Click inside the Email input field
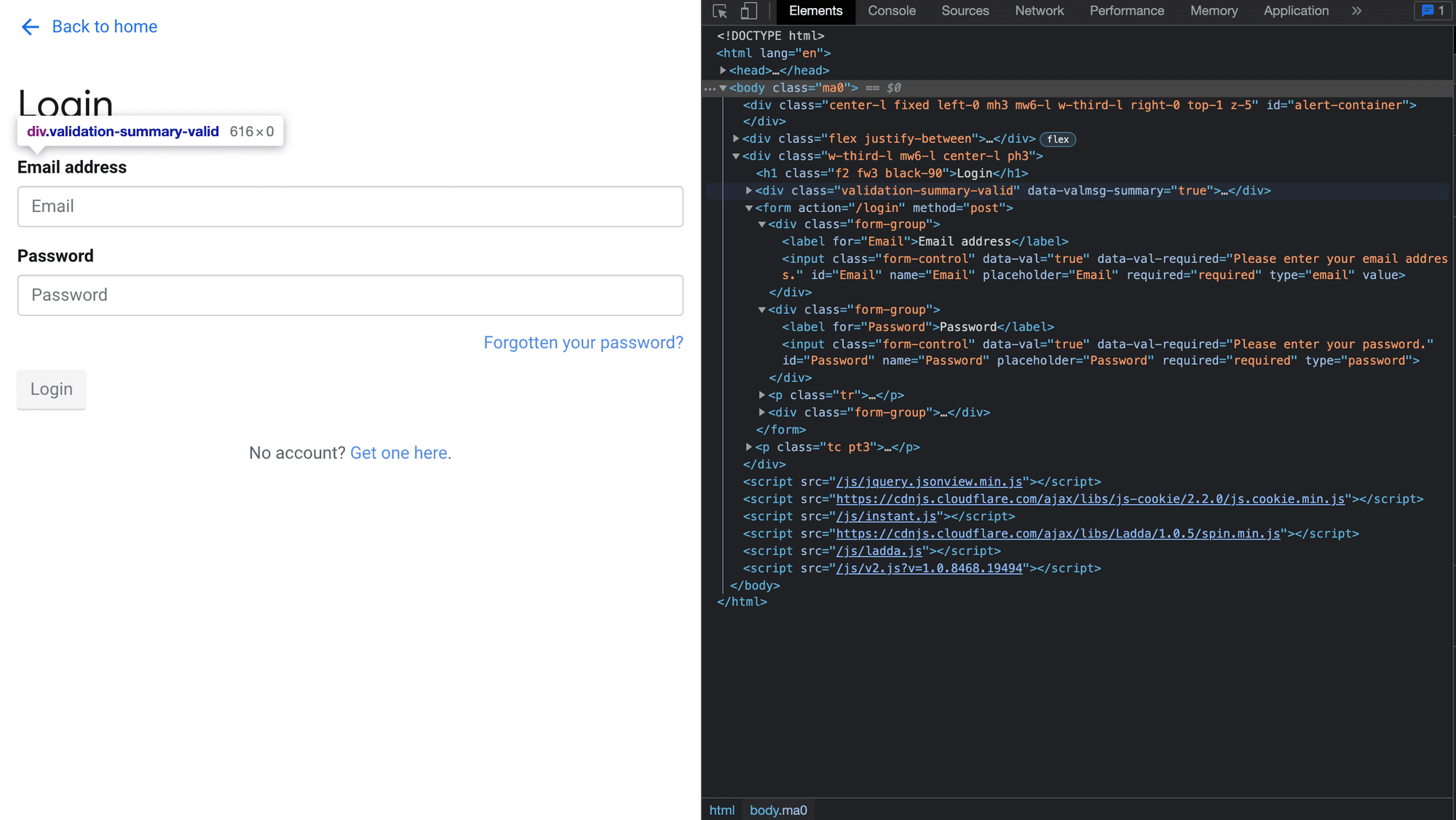Image resolution: width=1456 pixels, height=820 pixels. pos(349,207)
